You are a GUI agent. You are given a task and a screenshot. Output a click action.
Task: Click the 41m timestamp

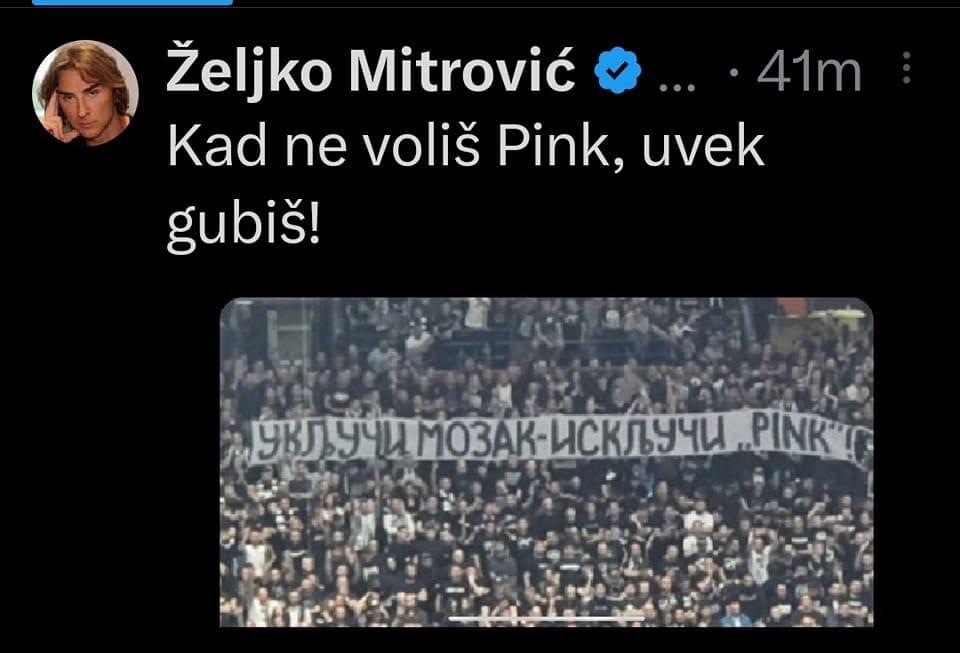809,72
